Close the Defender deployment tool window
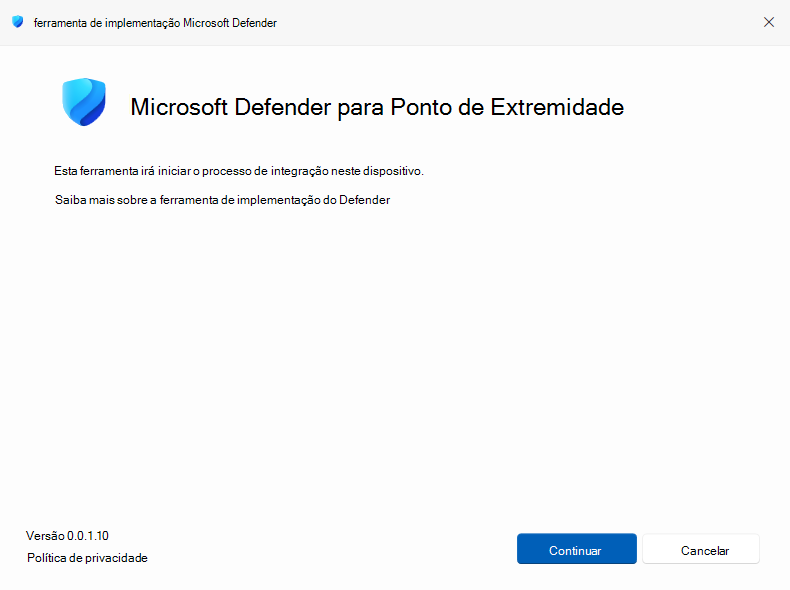The height and width of the screenshot is (590, 790). 768,22
